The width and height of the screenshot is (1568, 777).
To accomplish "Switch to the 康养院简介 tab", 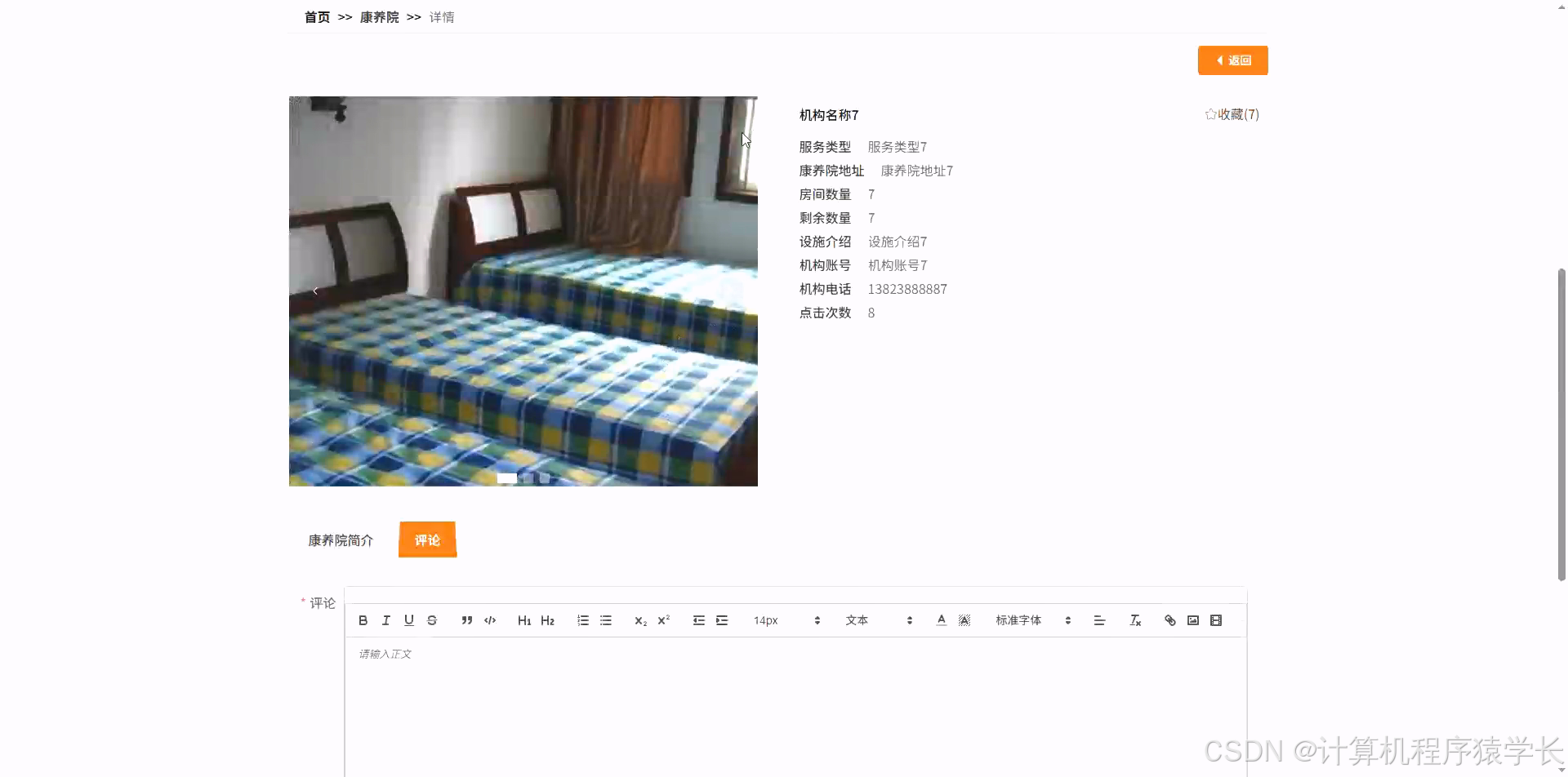I will tap(341, 540).
